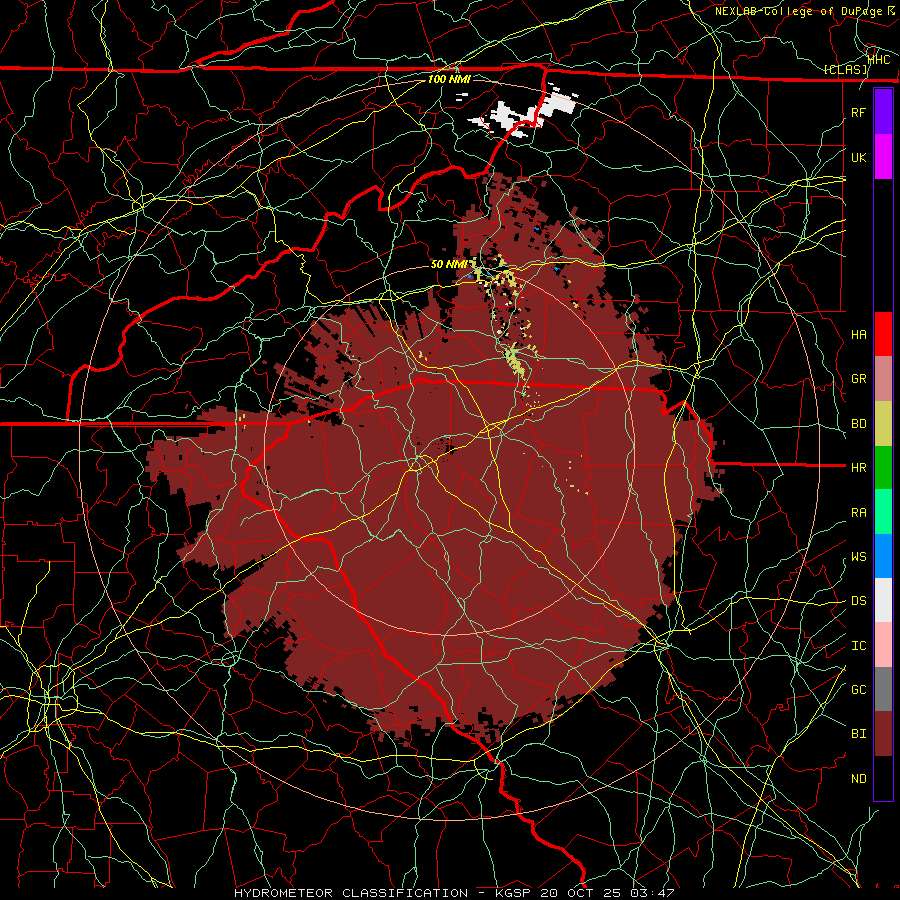
Task: Click the "NEXLAB-College of DuPage" credit text
Action: pyautogui.click(x=800, y=11)
